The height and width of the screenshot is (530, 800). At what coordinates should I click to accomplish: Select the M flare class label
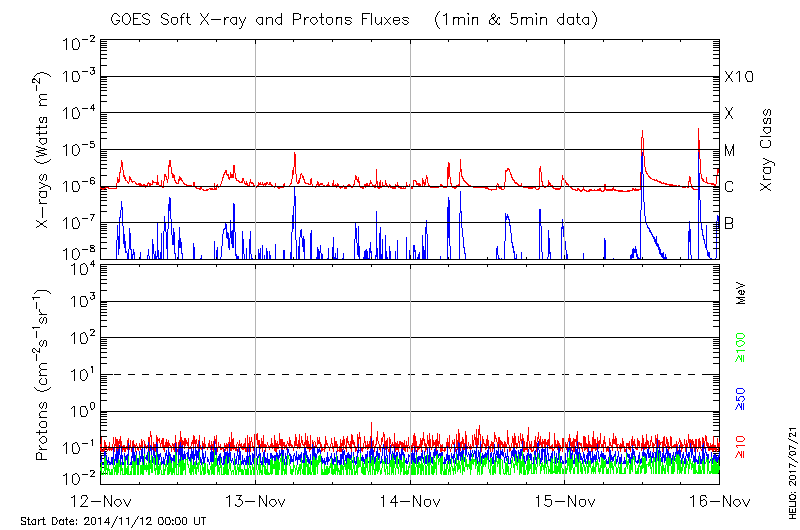[730, 151]
